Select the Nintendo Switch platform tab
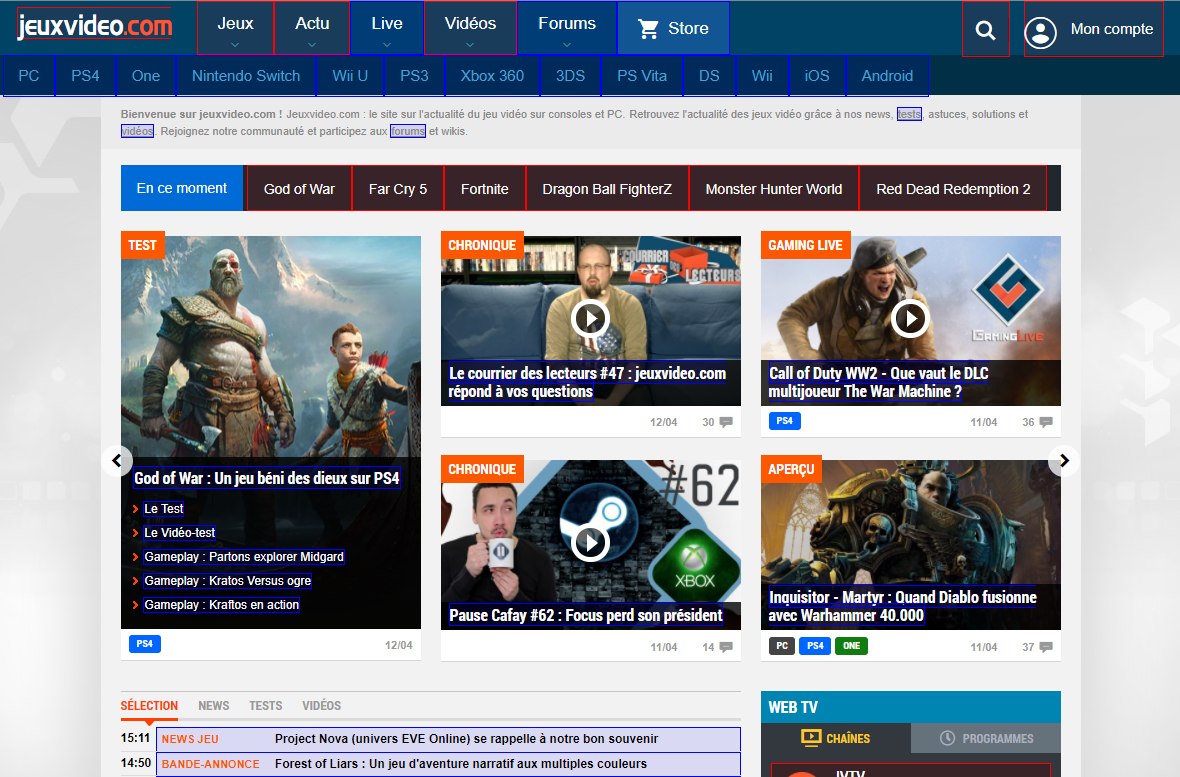The image size is (1180, 777). [x=246, y=75]
